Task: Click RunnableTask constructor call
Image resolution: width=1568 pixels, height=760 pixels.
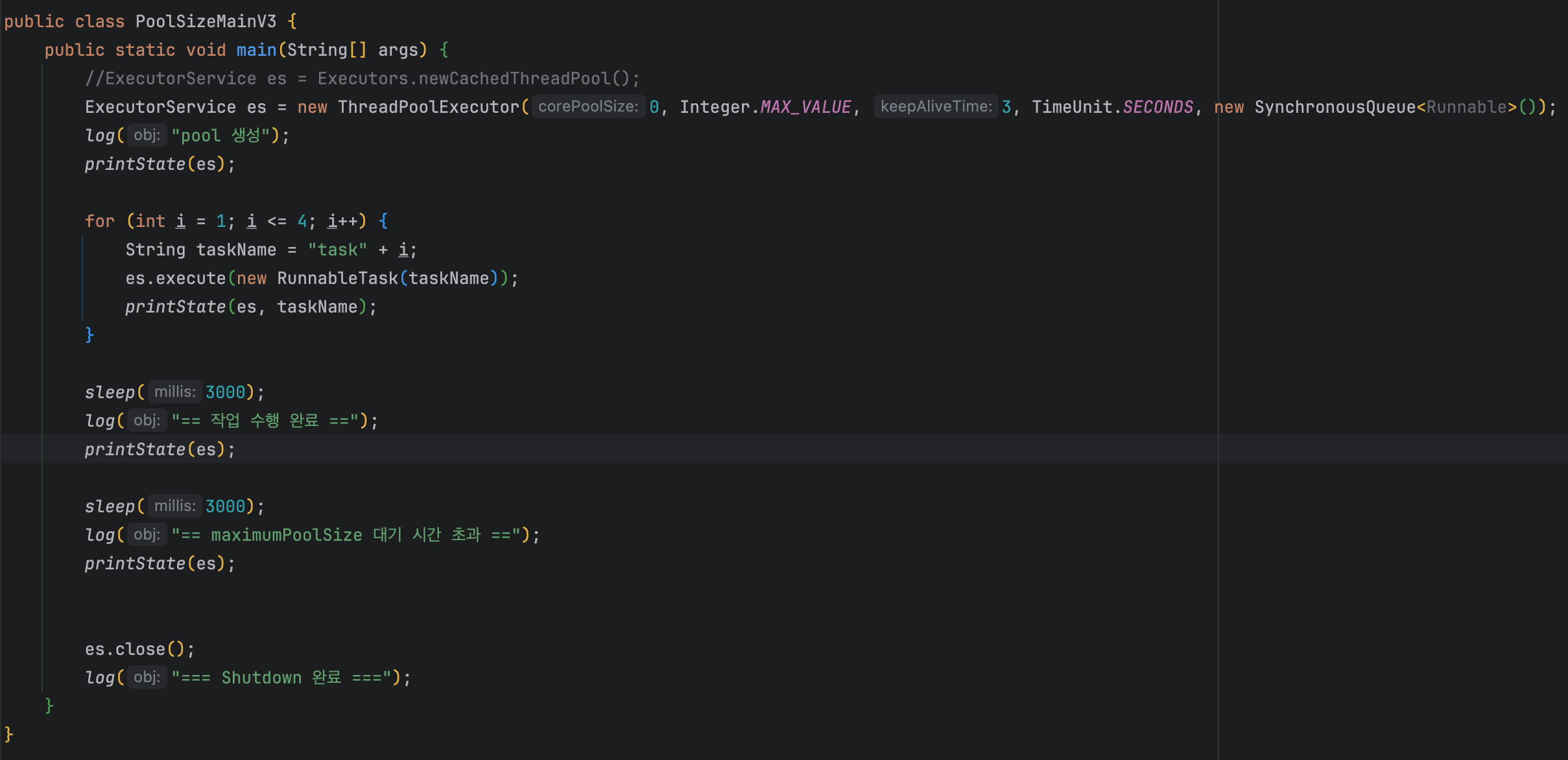Action: click(x=337, y=278)
